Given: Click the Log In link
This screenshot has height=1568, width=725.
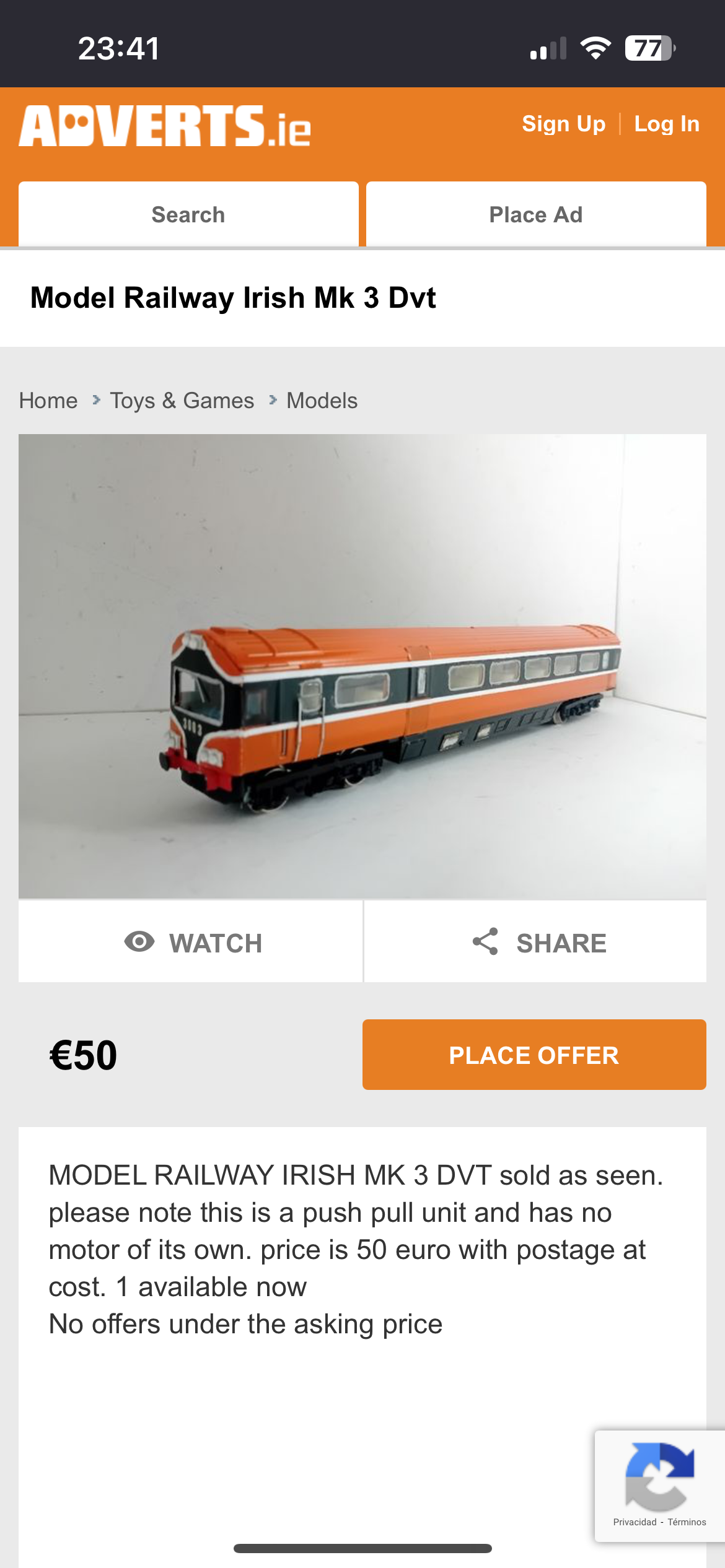Looking at the screenshot, I should (x=667, y=124).
